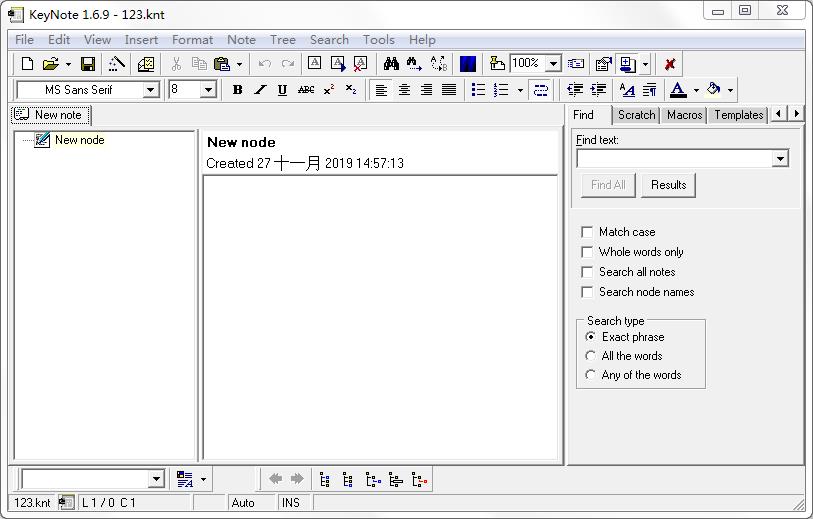Screen dimensions: 813x519
Task: Click the bulleted list icon
Action: (478, 90)
